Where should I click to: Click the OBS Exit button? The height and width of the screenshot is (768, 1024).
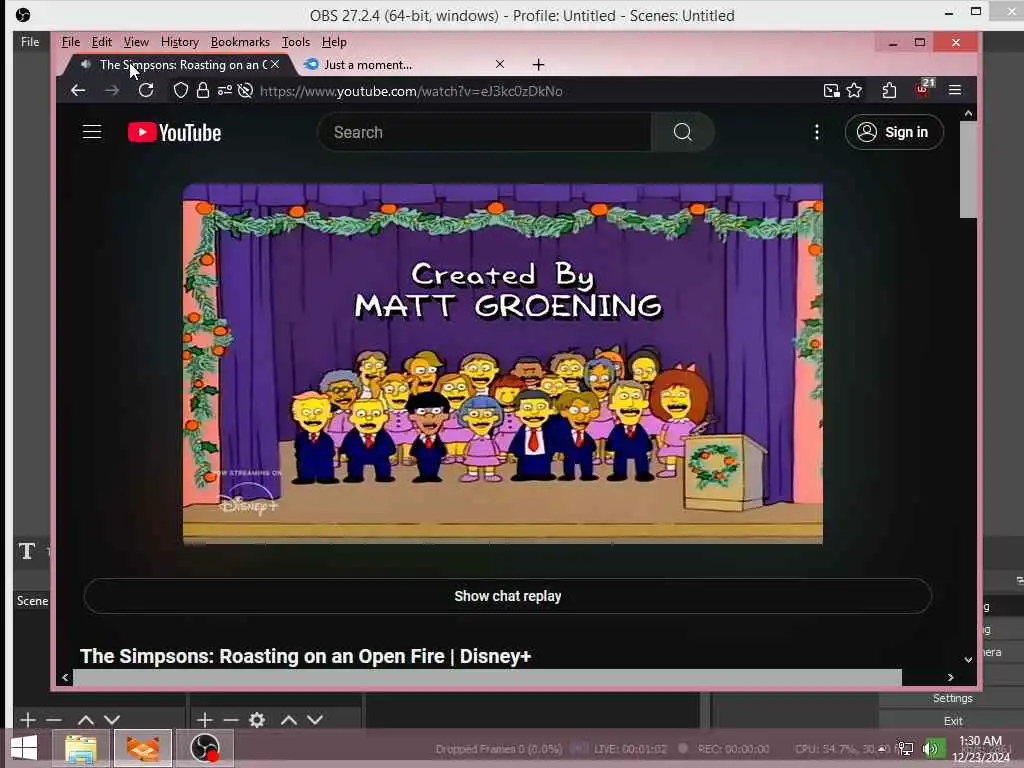[x=952, y=721]
